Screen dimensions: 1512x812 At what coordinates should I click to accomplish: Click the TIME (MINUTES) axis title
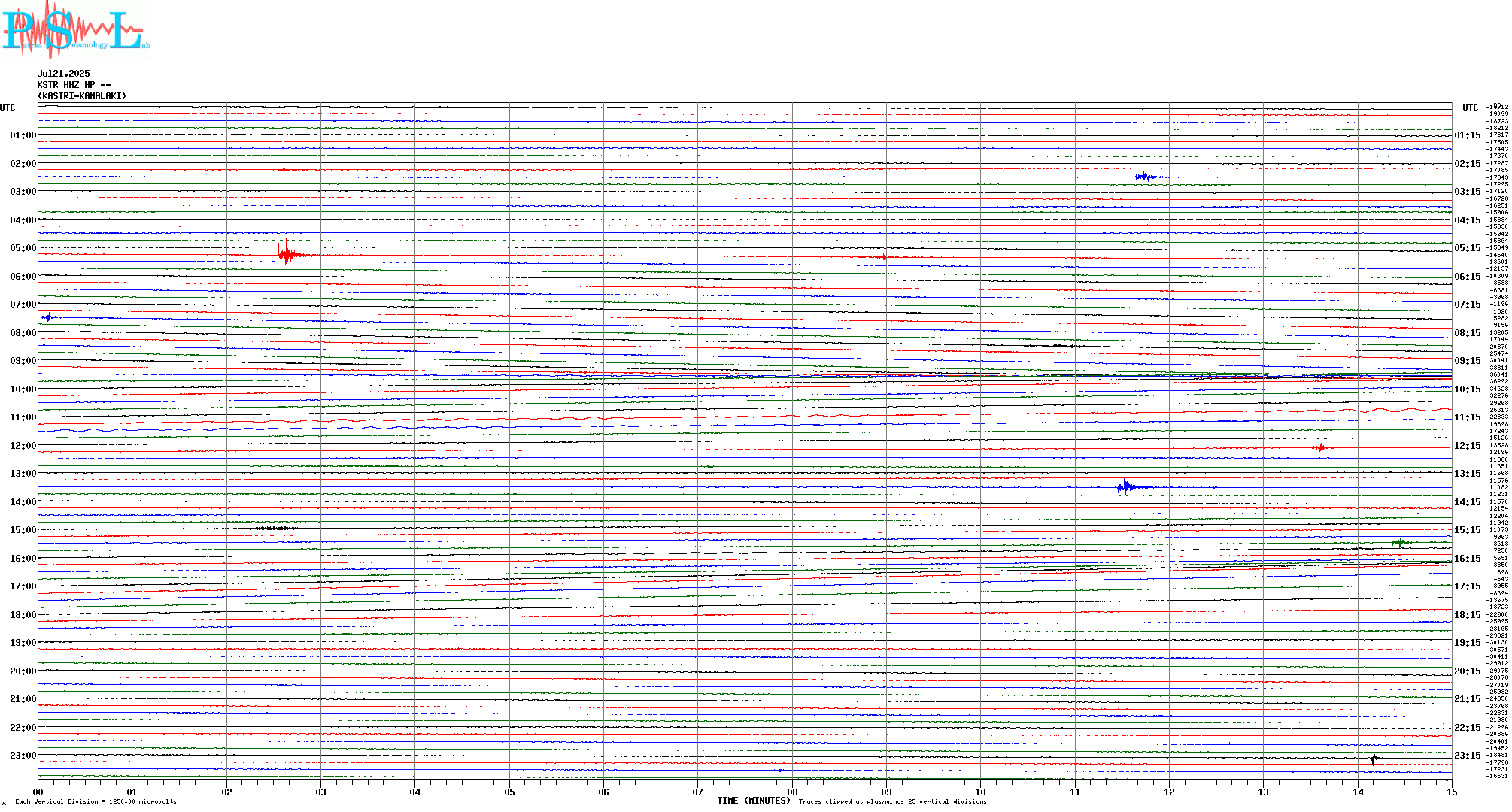[x=754, y=801]
